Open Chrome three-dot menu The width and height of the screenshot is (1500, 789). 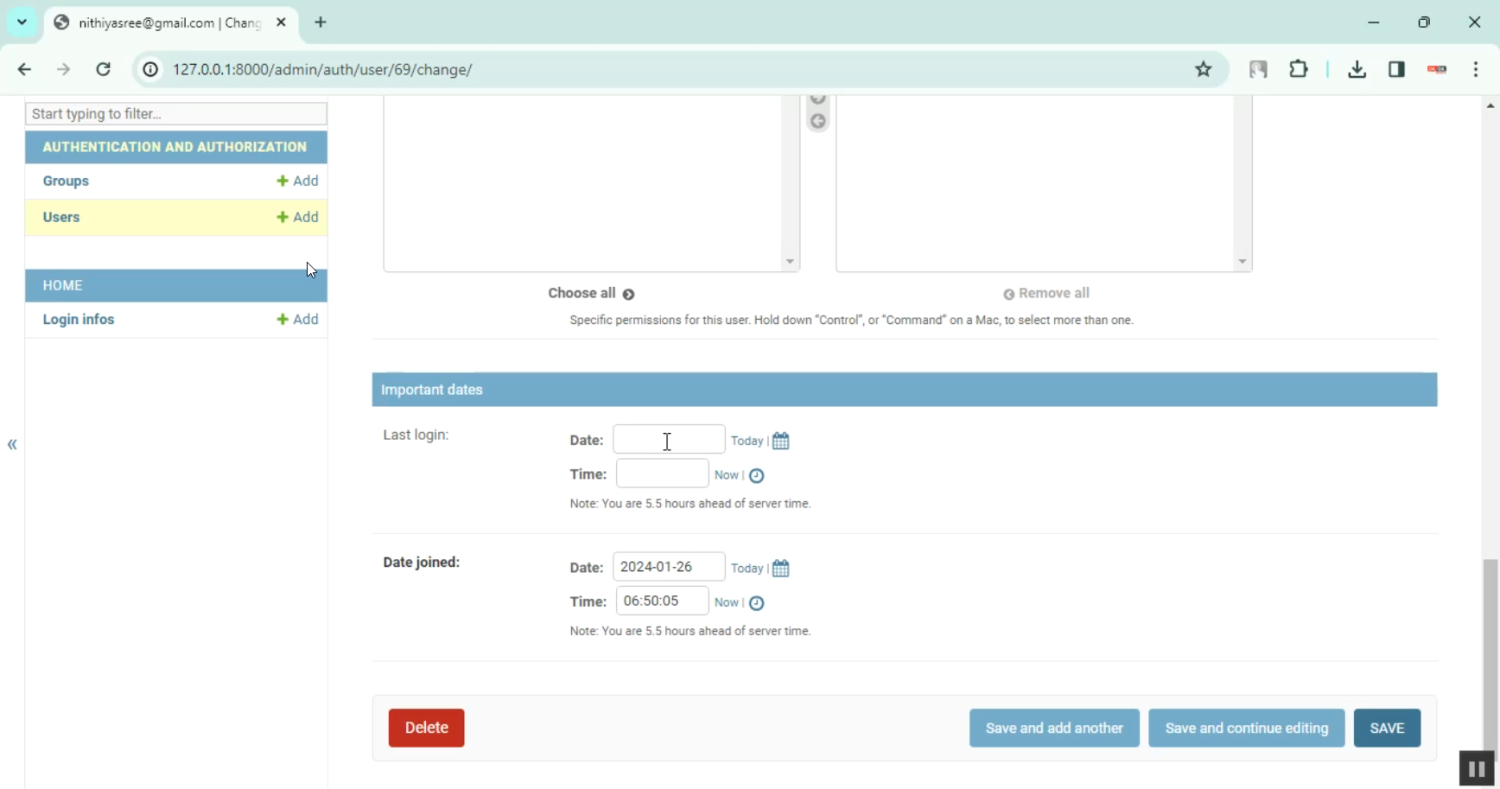(1476, 69)
